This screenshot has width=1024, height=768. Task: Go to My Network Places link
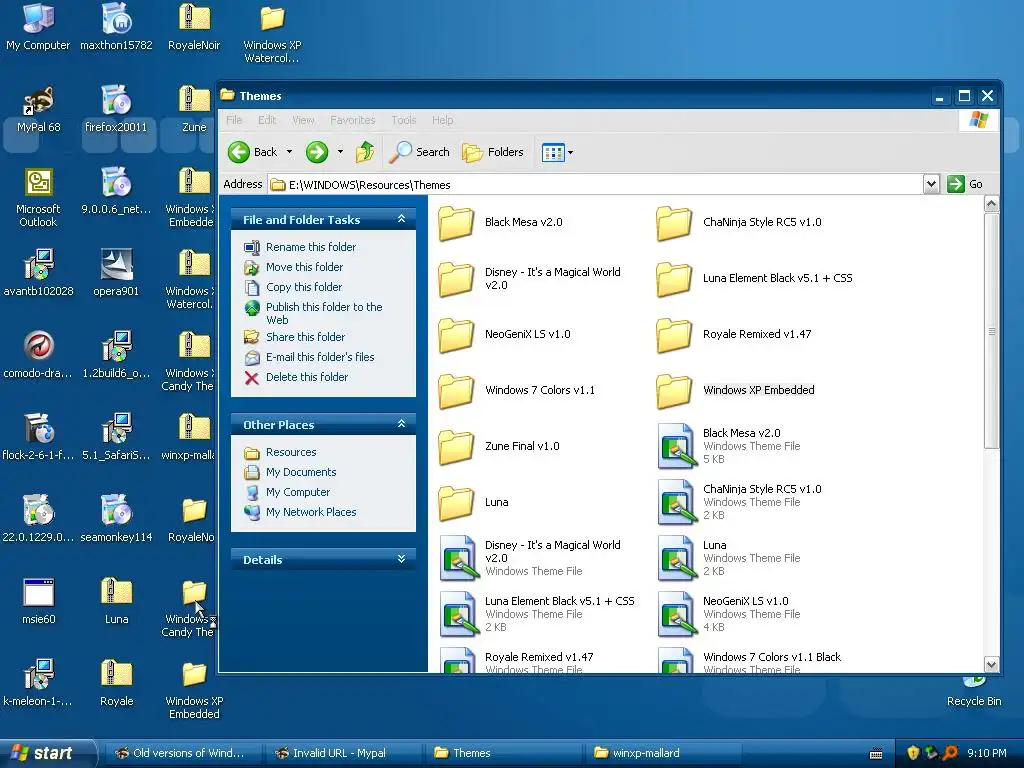pyautogui.click(x=311, y=512)
